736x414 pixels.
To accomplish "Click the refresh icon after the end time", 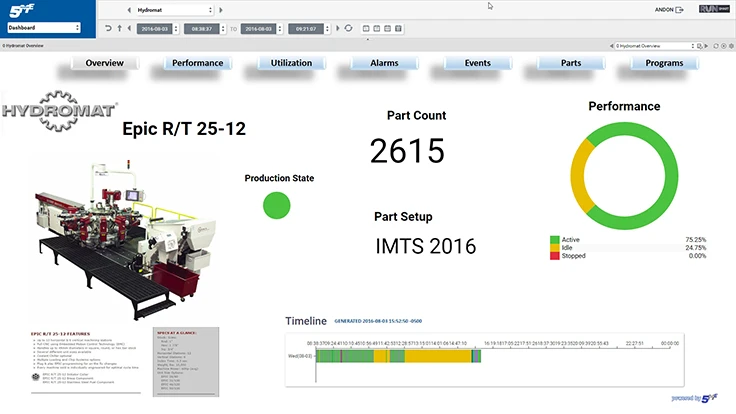I will tap(348, 29).
